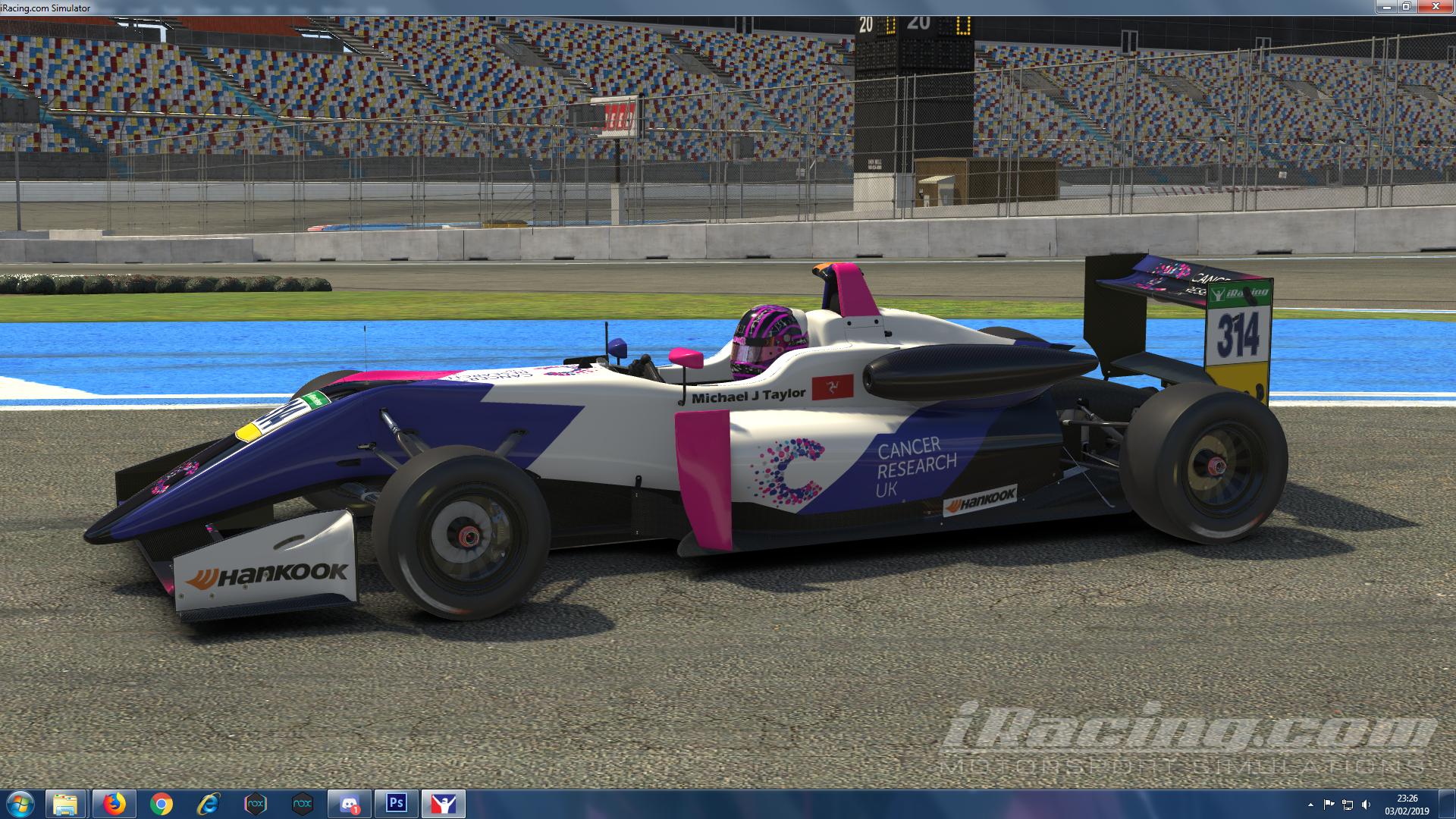Launch the first Nox emulator instance
1456x819 pixels.
[x=257, y=805]
